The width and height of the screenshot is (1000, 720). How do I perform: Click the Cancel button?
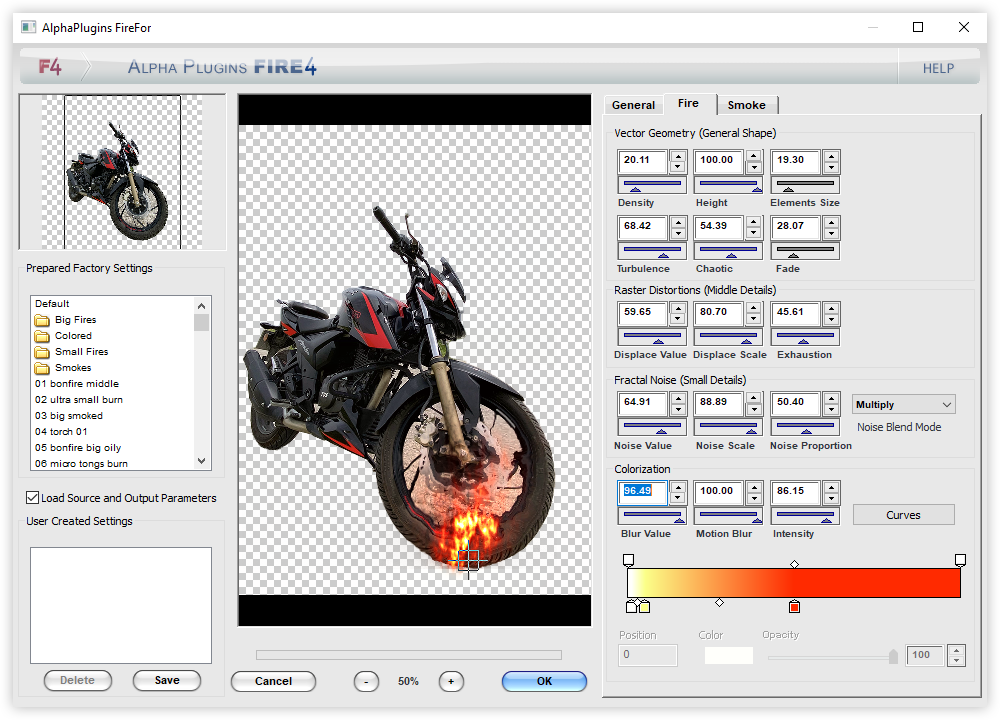point(273,681)
